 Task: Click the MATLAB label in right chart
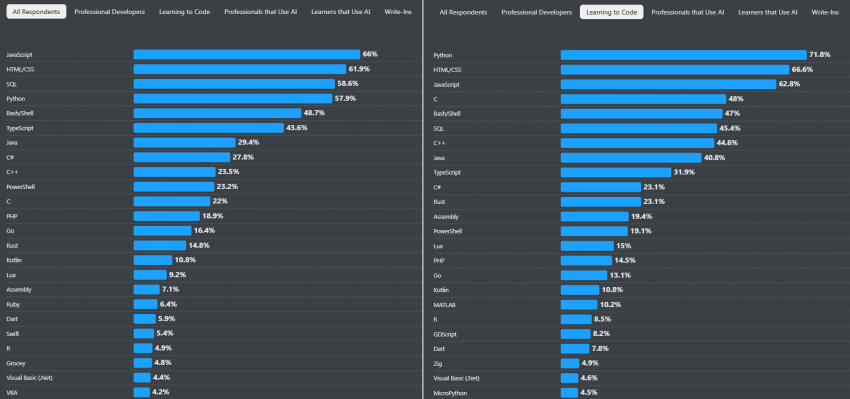point(445,305)
